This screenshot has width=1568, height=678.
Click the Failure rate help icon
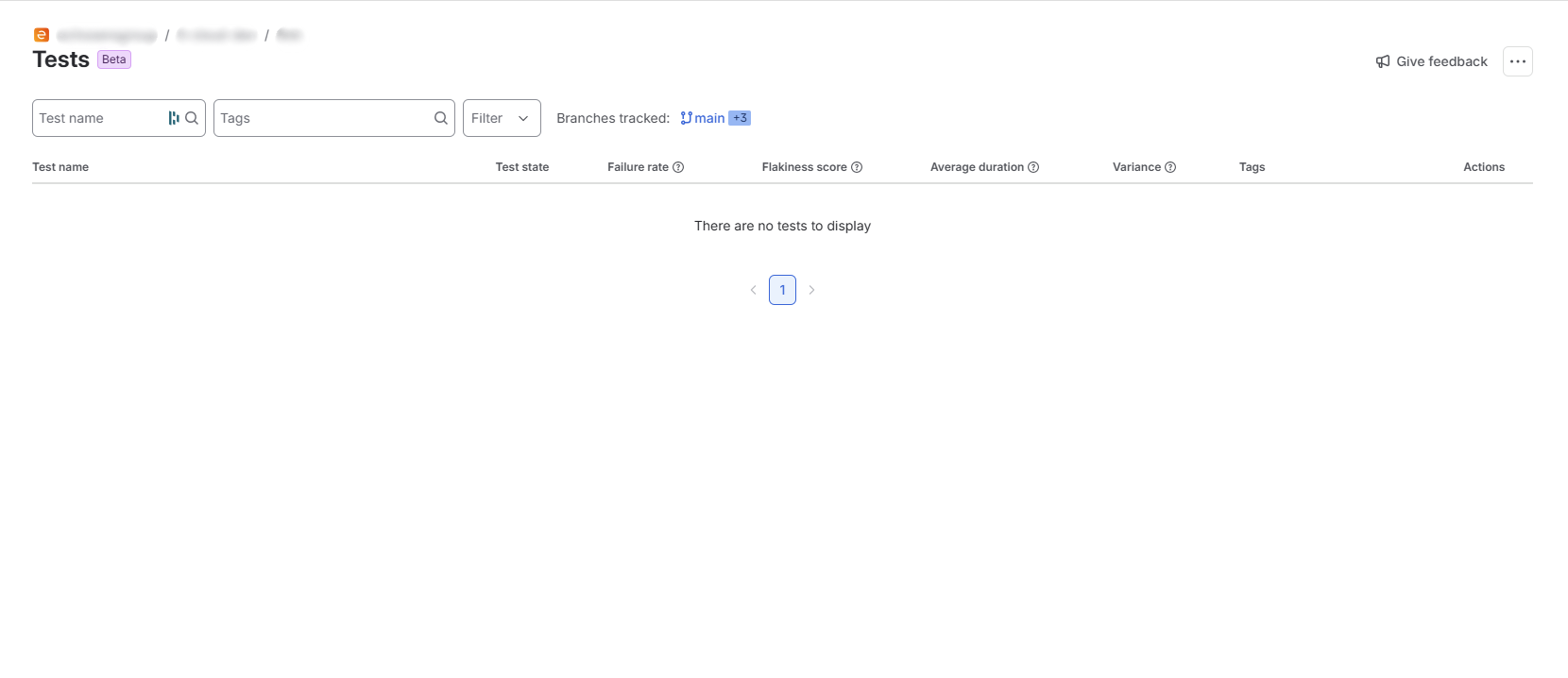click(x=678, y=167)
